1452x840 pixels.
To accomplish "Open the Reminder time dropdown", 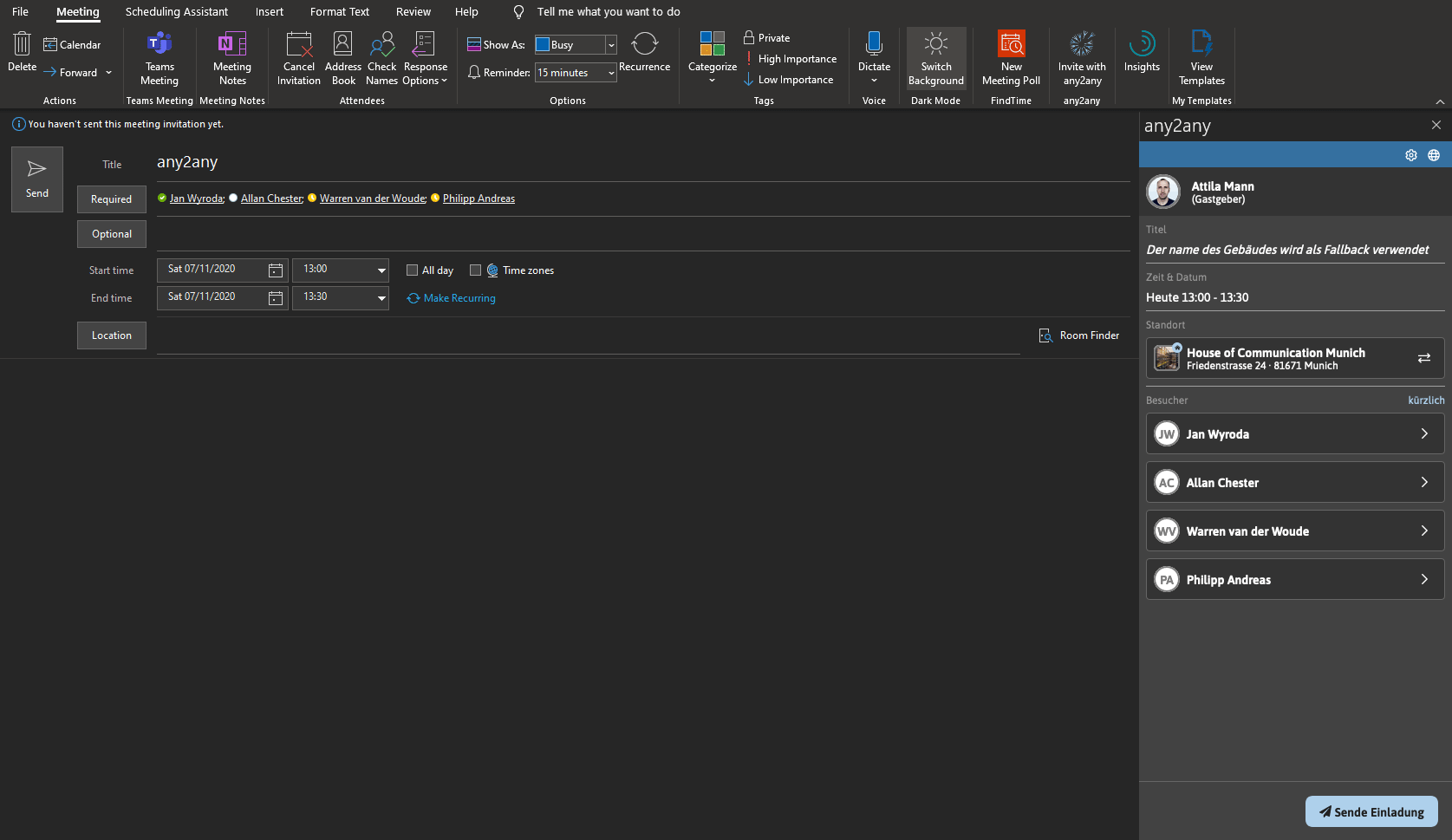I will click(x=610, y=72).
